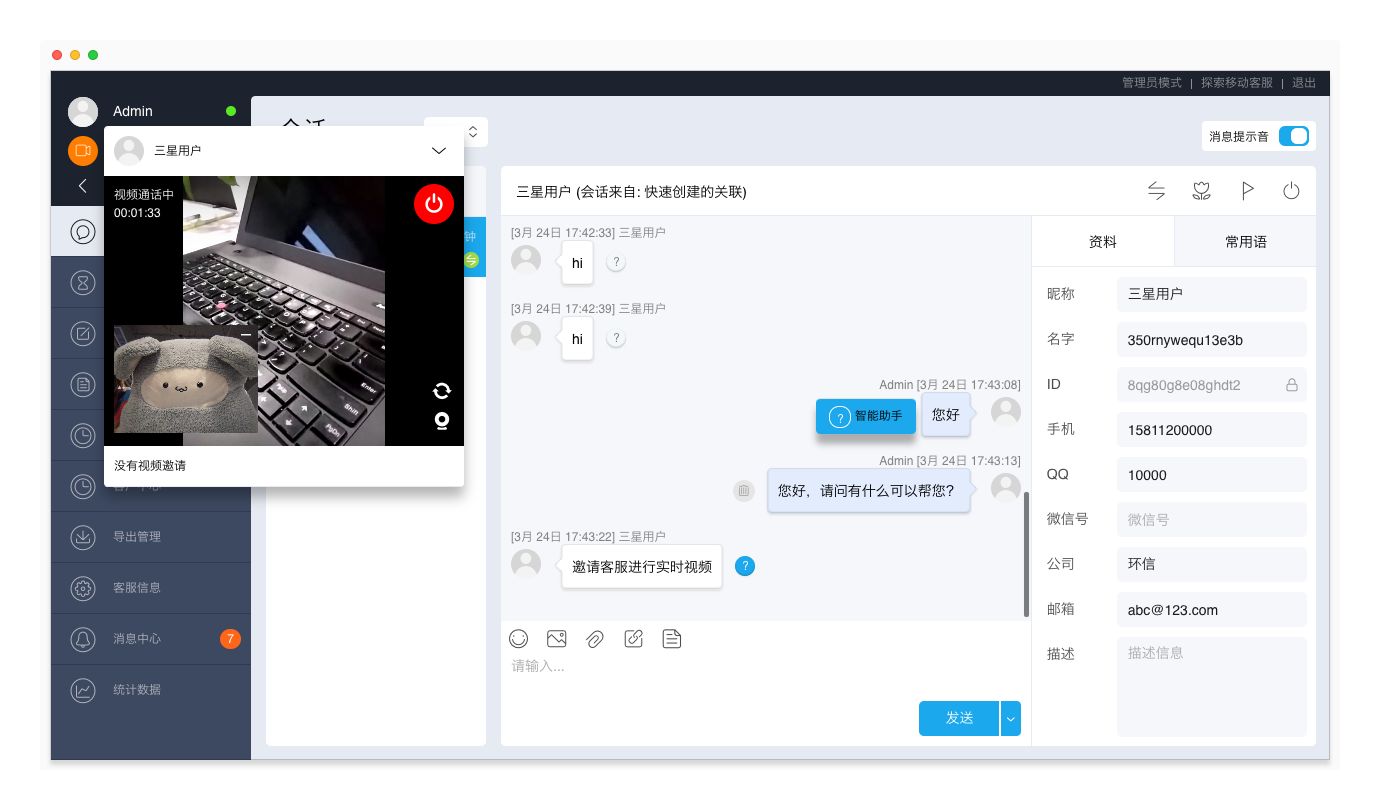Screen dimensions: 1380x810
Task: Attach a file with the paperclip icon
Action: coord(595,638)
